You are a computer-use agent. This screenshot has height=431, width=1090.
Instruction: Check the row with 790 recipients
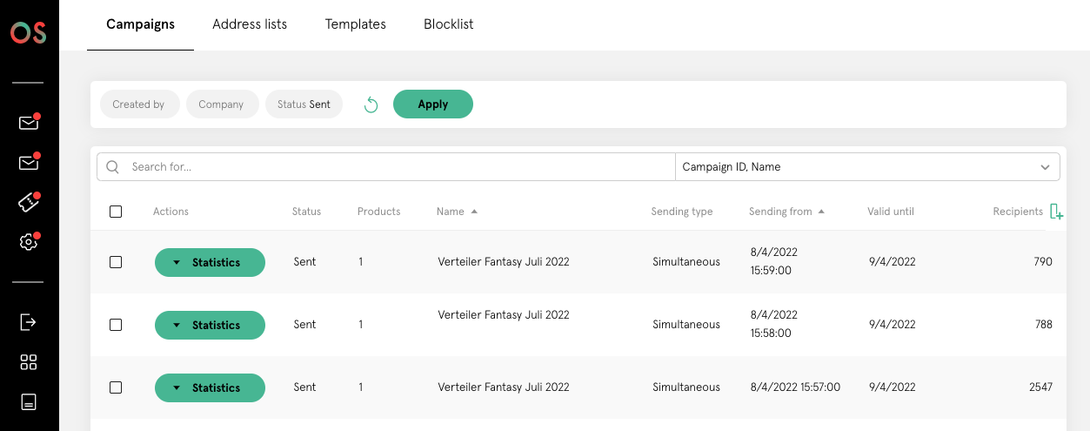[x=116, y=262]
